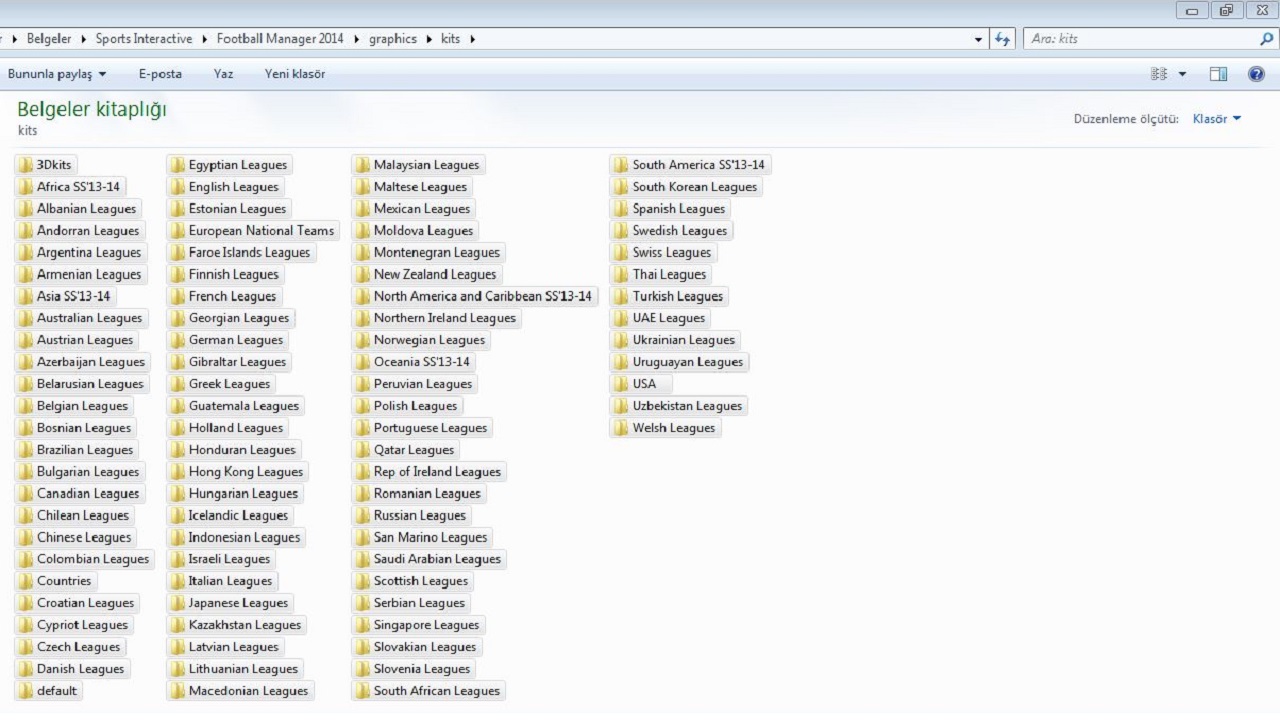Select the folder name 'Mexican Leagues'

click(x=422, y=209)
